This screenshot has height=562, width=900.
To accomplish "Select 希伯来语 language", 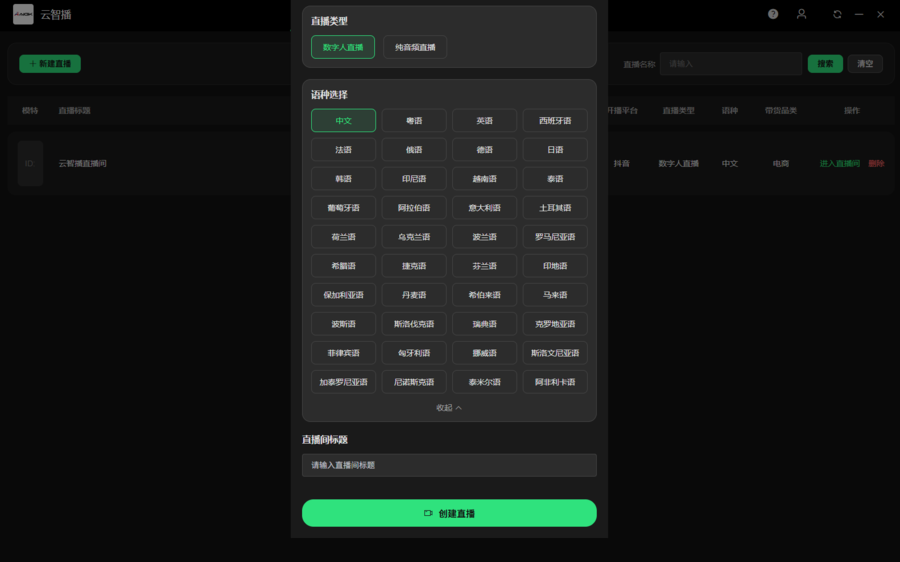I will [x=484, y=295].
